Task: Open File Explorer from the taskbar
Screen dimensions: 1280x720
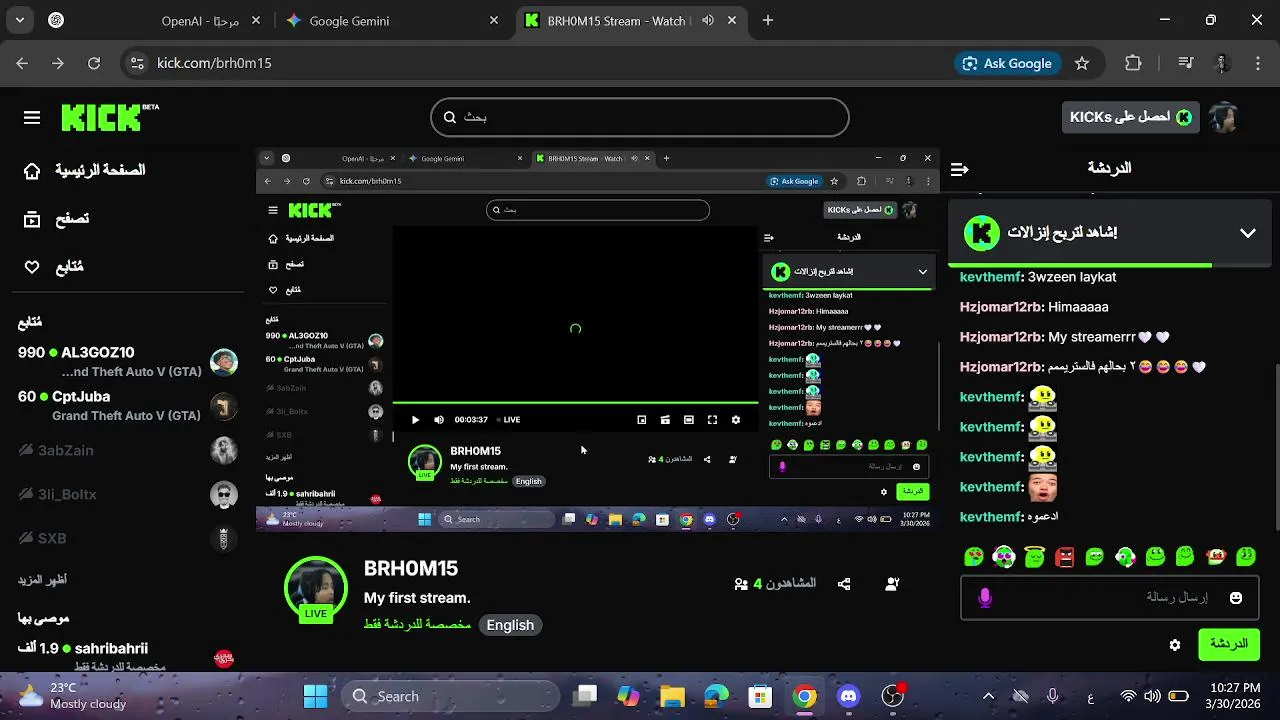Action: [x=672, y=696]
